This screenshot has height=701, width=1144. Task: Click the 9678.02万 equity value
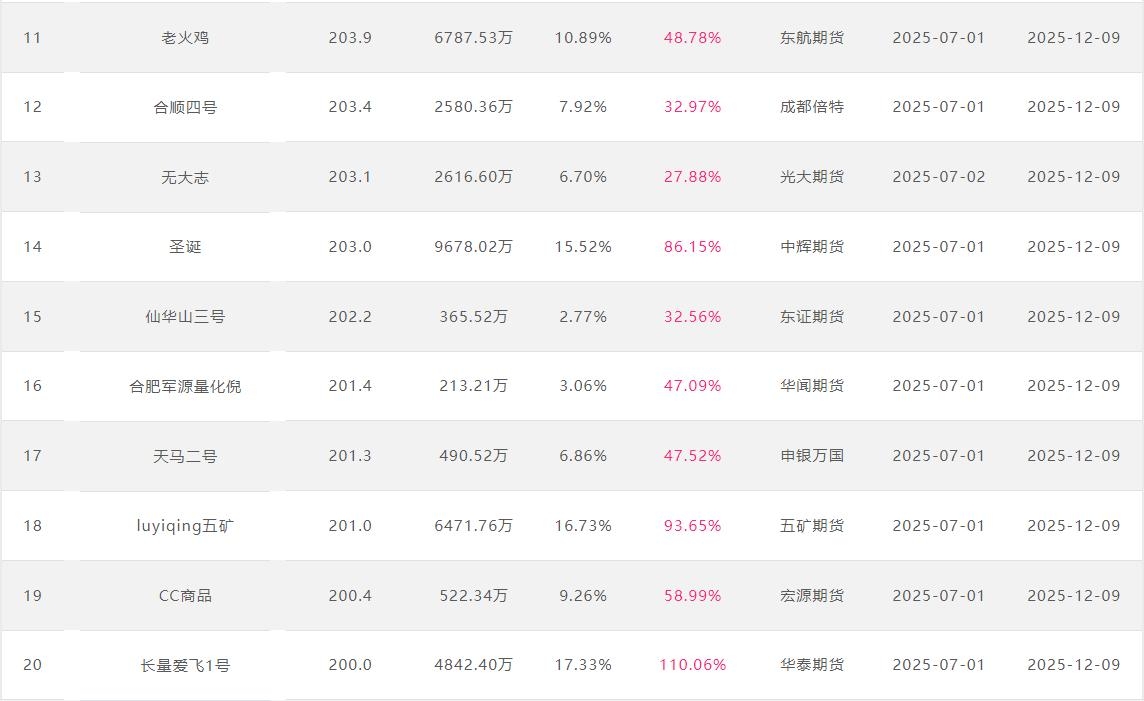click(473, 247)
